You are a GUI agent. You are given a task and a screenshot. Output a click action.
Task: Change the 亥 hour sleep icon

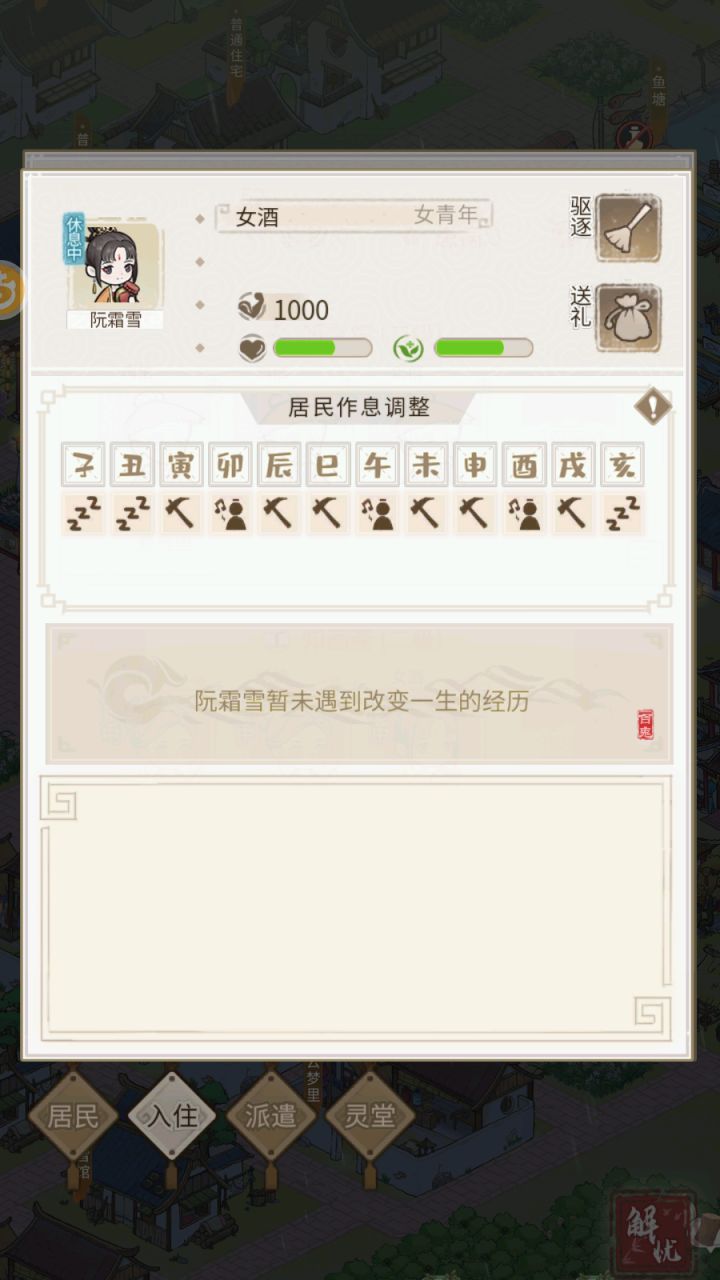pyautogui.click(x=623, y=514)
